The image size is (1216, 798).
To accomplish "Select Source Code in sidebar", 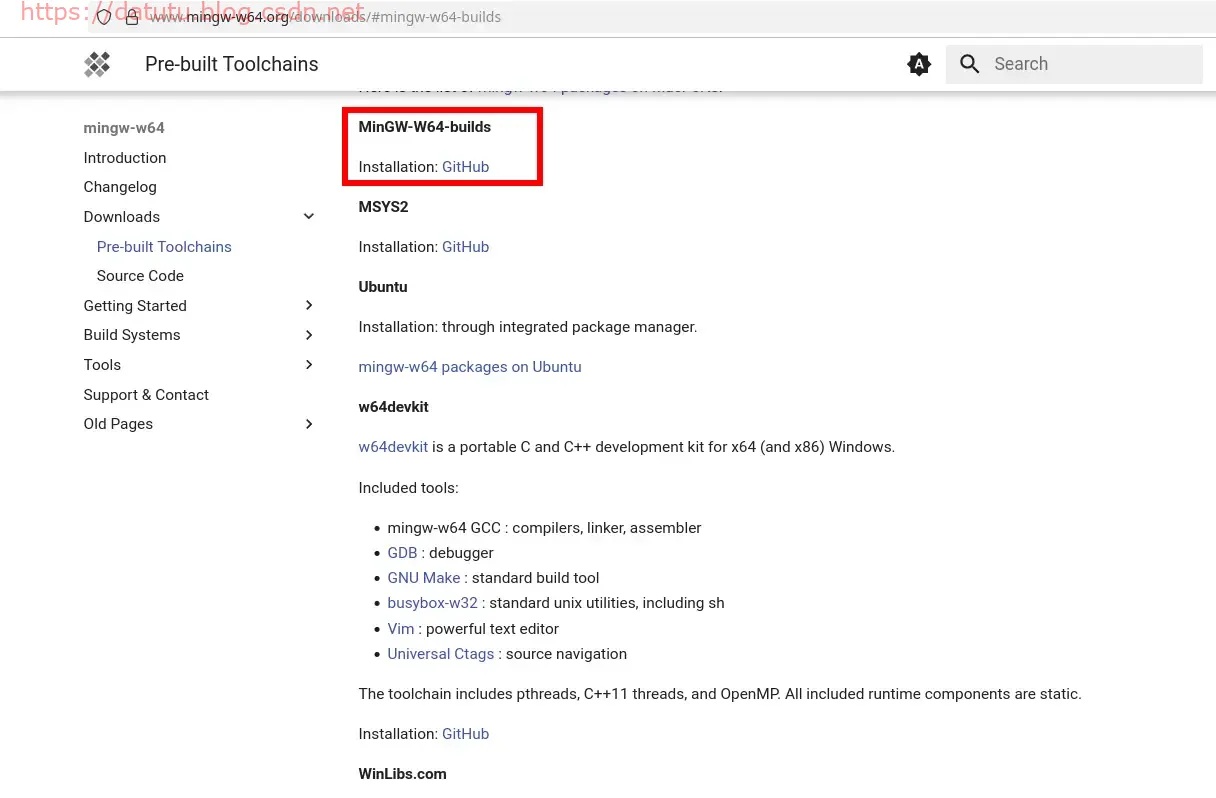I will 140,276.
